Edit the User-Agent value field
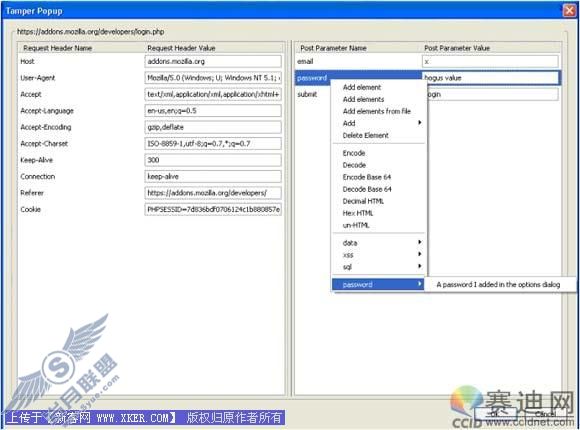 tap(213, 78)
